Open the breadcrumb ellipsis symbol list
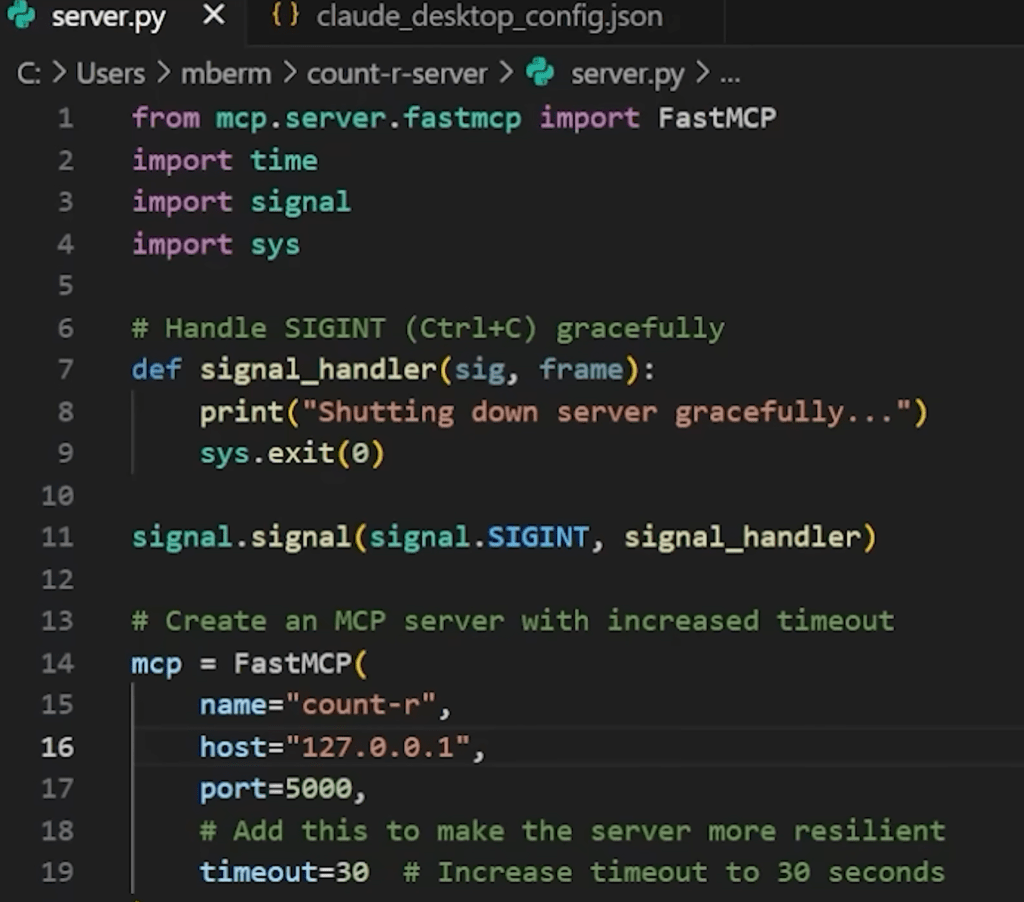Image resolution: width=1024 pixels, height=902 pixels. [730, 74]
